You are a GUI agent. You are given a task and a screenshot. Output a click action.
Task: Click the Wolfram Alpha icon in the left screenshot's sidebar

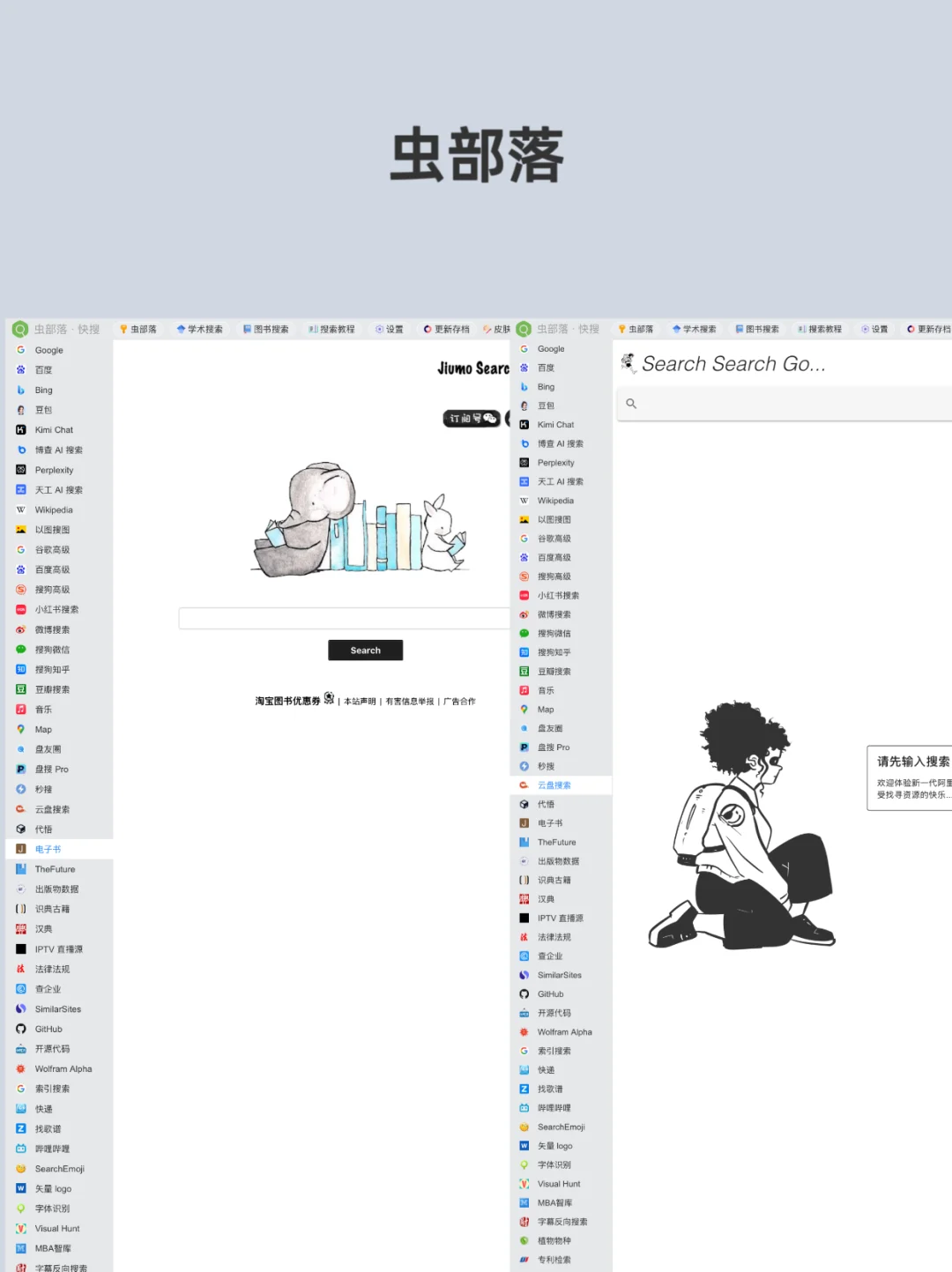click(x=20, y=1068)
